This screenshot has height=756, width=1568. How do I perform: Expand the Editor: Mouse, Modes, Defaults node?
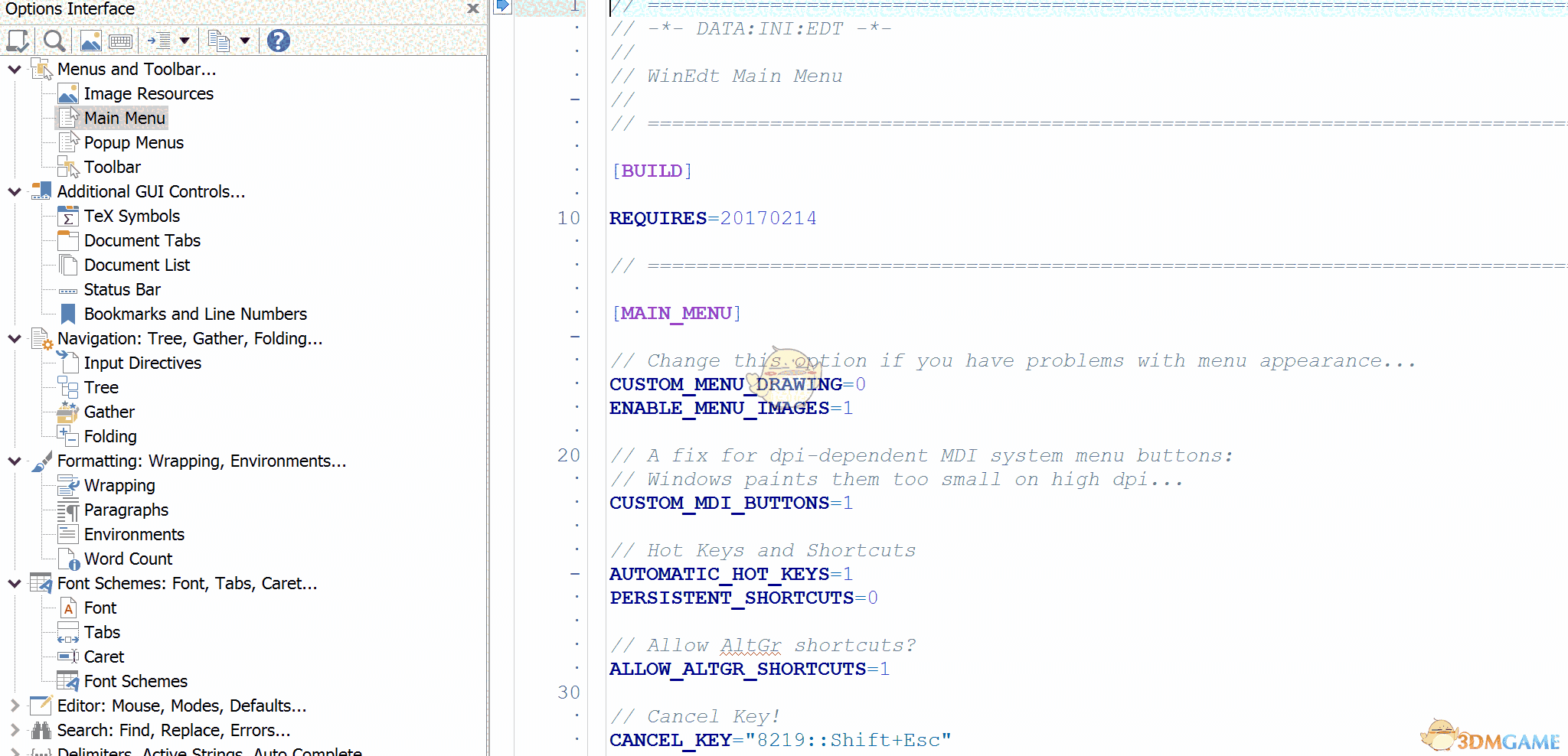point(14,705)
